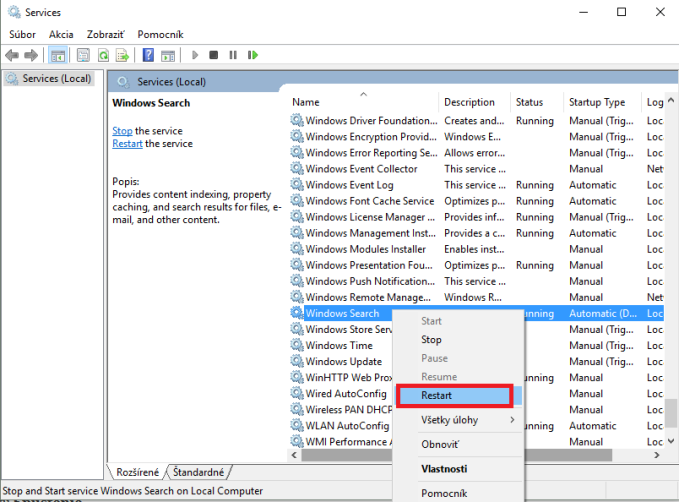
Task: Open Properties toolbar icon
Action: 83,55
